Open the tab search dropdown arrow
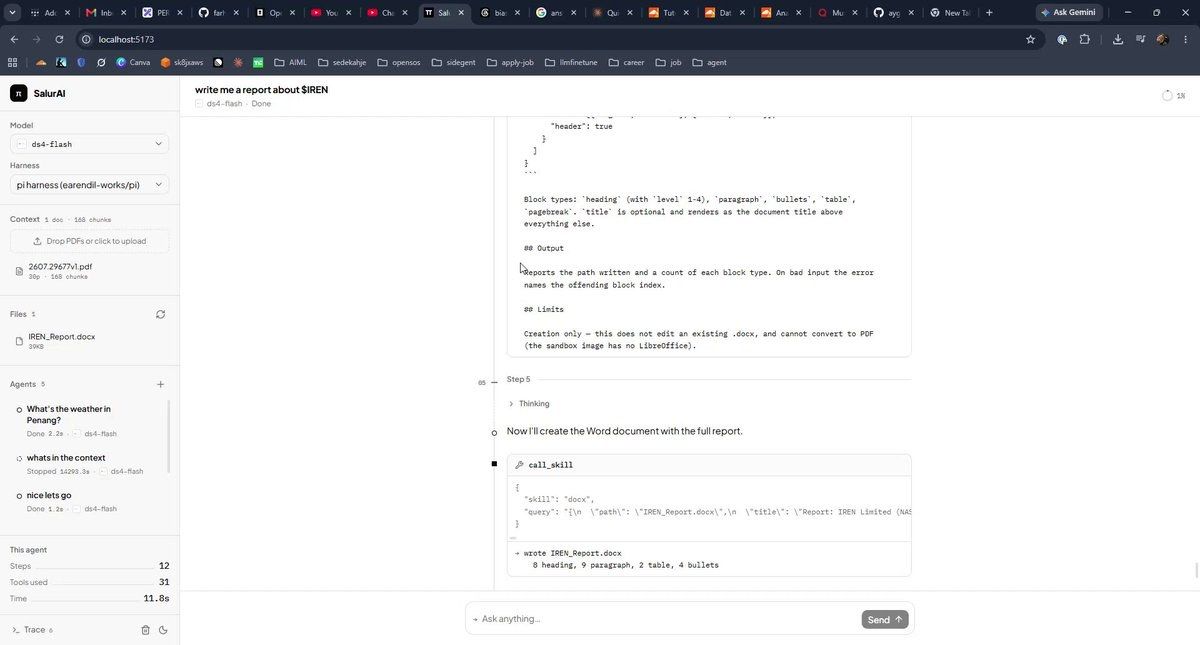Screen dimensions: 1200x645 pos(13,13)
